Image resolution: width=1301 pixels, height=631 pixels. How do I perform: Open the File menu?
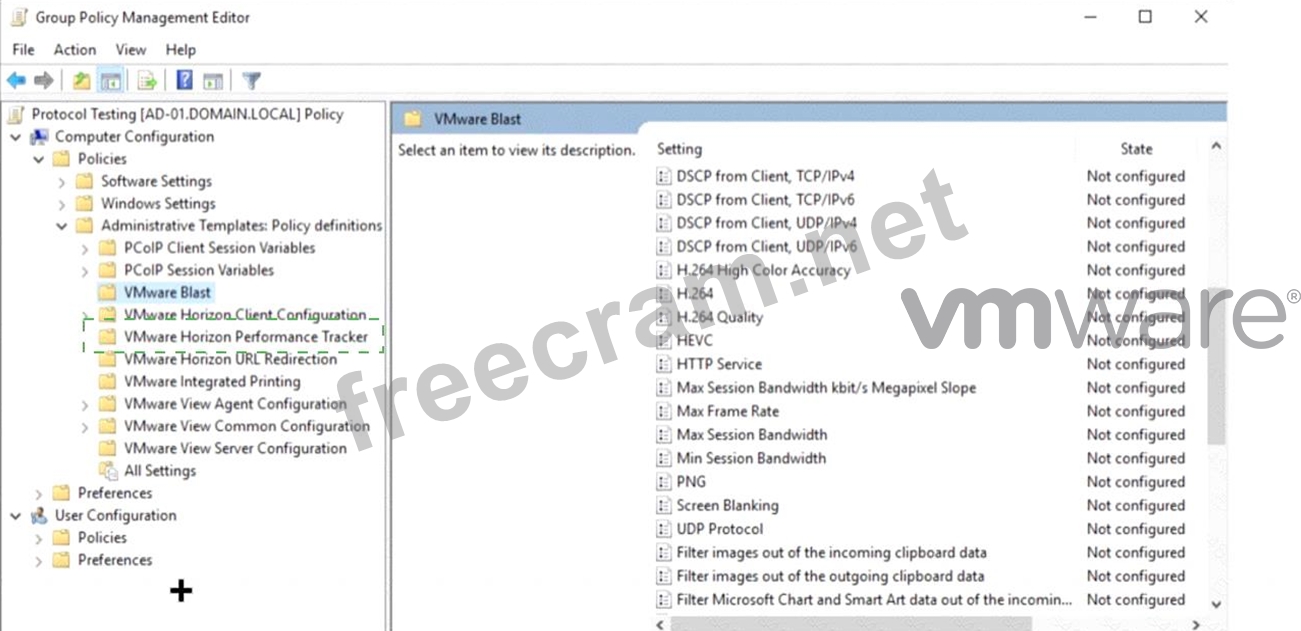point(23,49)
